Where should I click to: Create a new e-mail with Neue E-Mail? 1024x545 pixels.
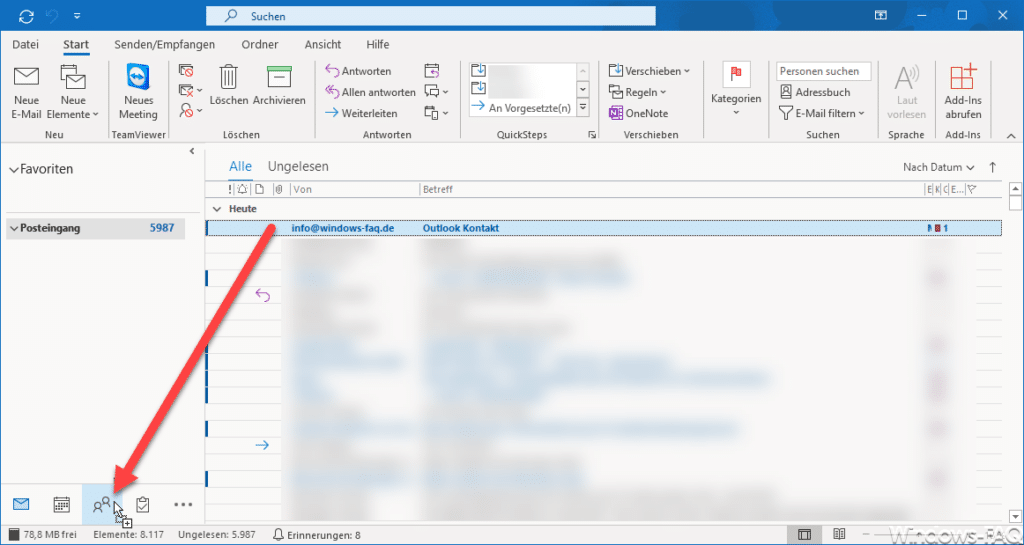pyautogui.click(x=26, y=93)
